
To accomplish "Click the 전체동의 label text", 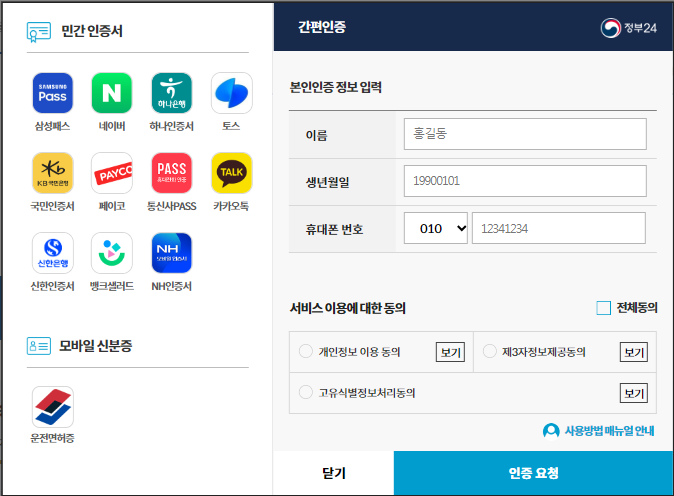I will pyautogui.click(x=637, y=308).
